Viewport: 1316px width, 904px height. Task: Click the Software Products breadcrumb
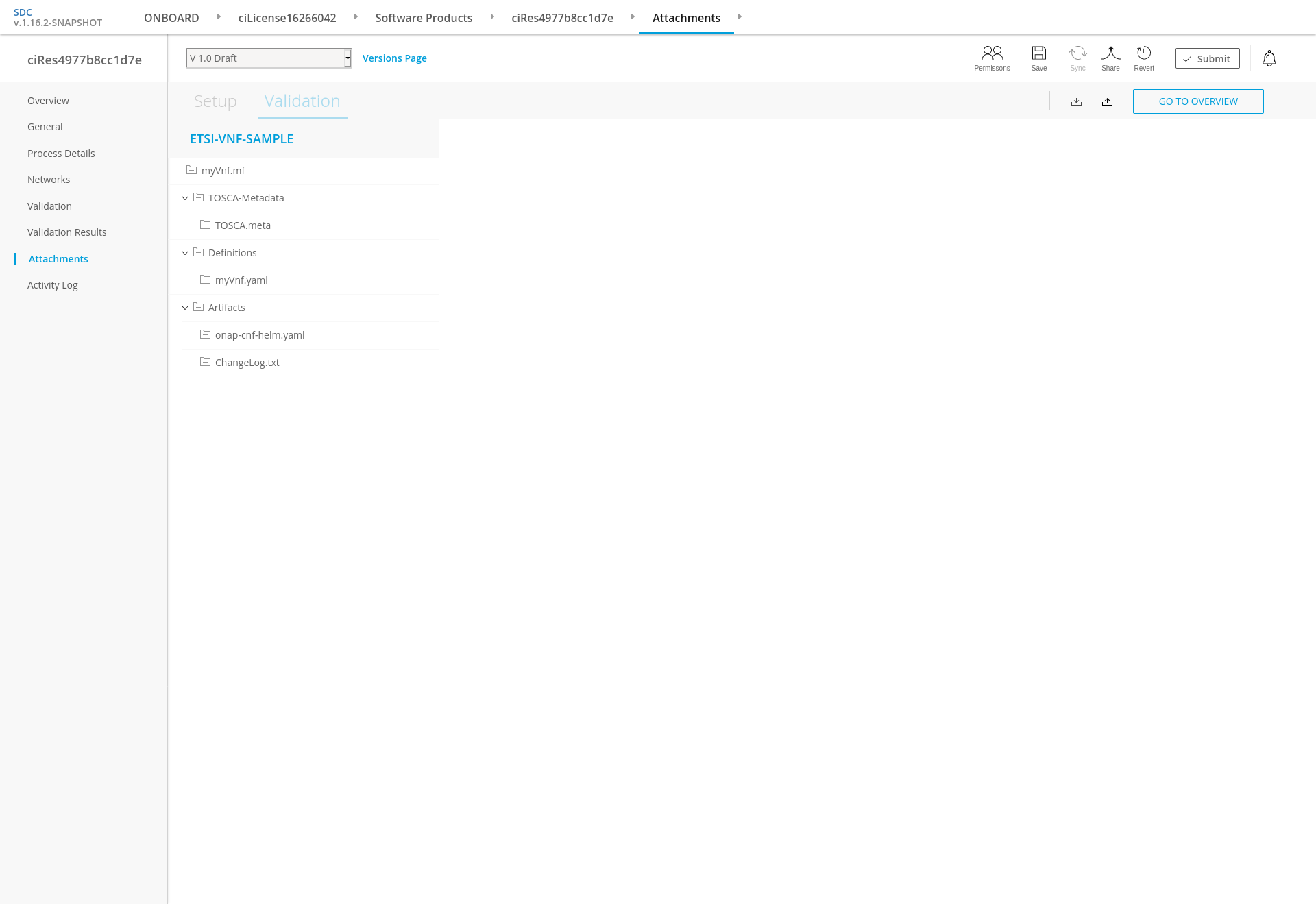tap(424, 18)
